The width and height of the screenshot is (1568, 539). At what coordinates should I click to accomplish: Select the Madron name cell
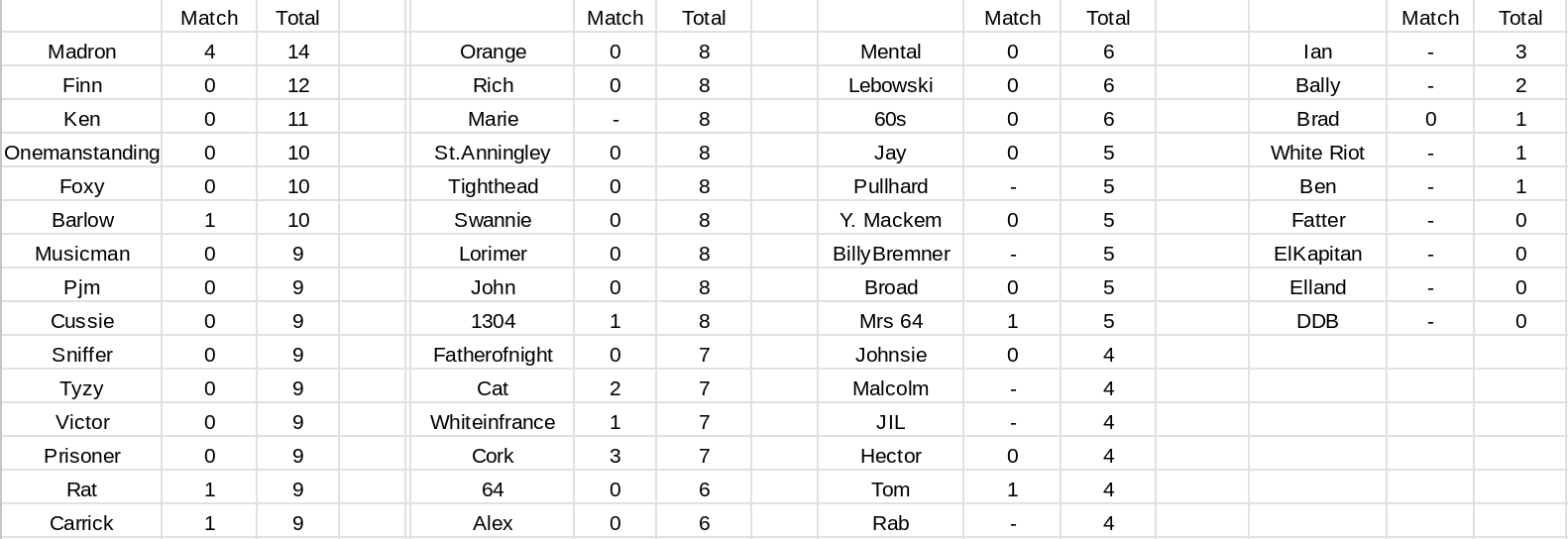click(81, 52)
